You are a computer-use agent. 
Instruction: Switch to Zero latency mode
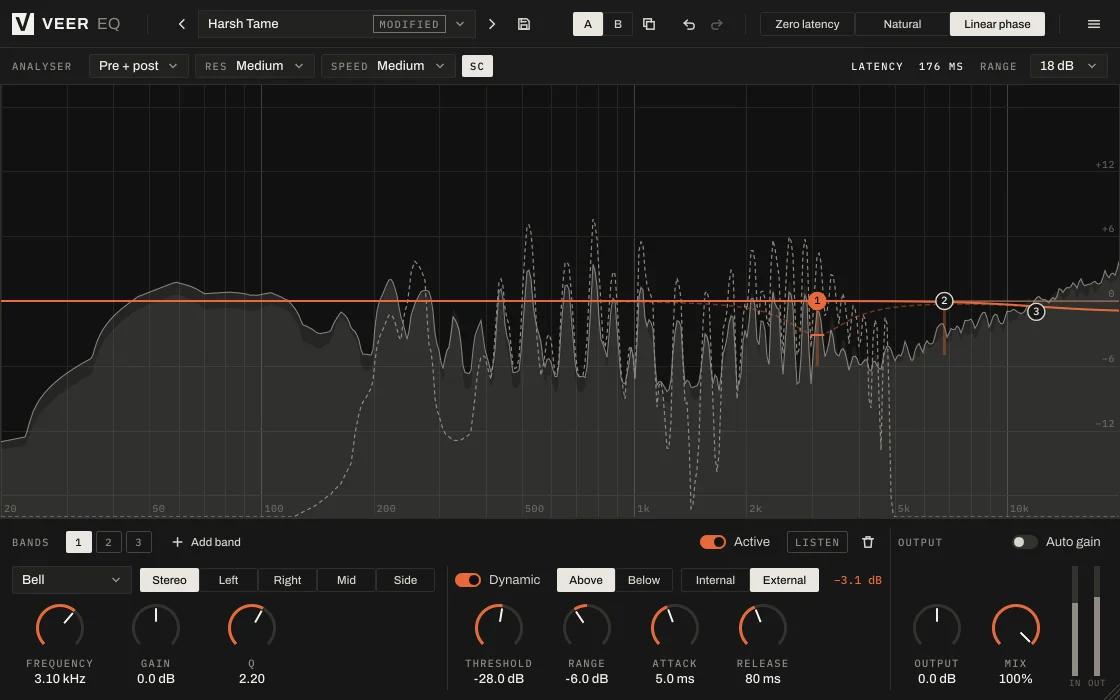pyautogui.click(x=807, y=24)
